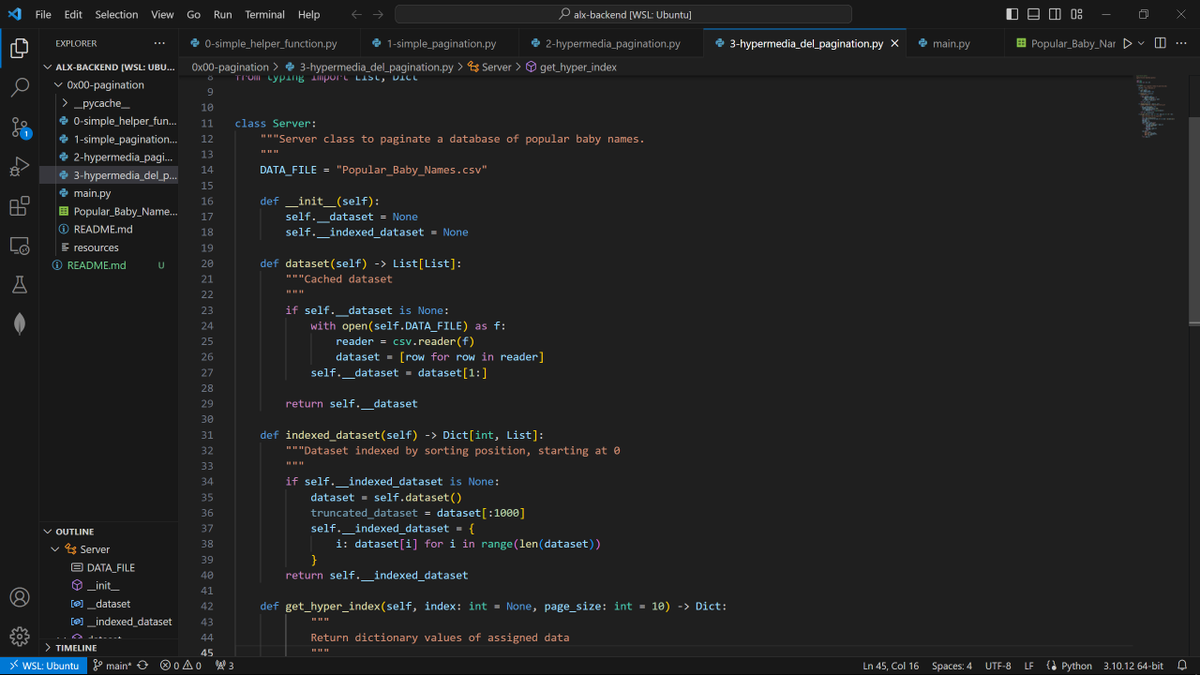The width and height of the screenshot is (1200, 675).
Task: Open the Manage gear icon
Action: pos(19,637)
